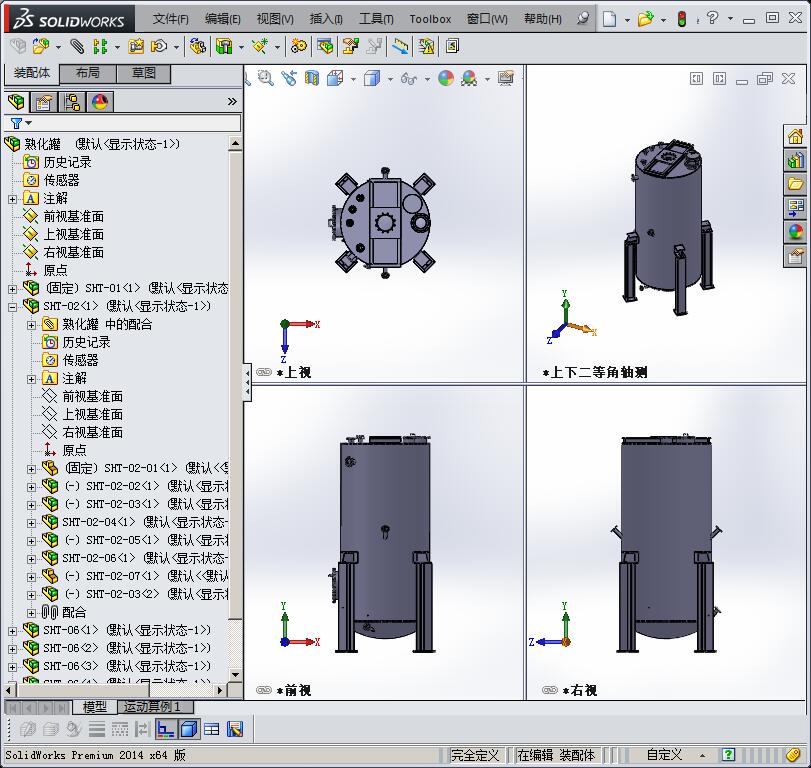Select 前视基准面 under 熟化罐 root
Viewport: 811px width, 768px height.
point(73,216)
